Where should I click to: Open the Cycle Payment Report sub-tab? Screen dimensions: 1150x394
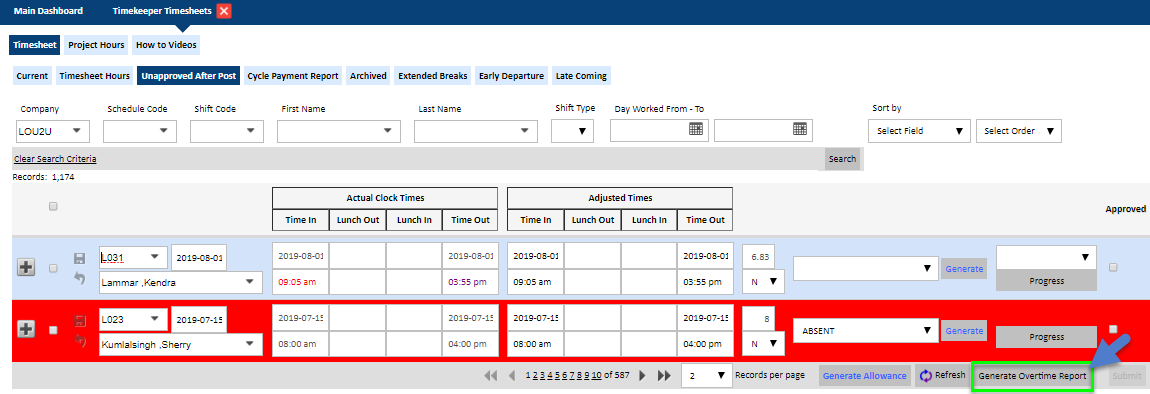(293, 76)
